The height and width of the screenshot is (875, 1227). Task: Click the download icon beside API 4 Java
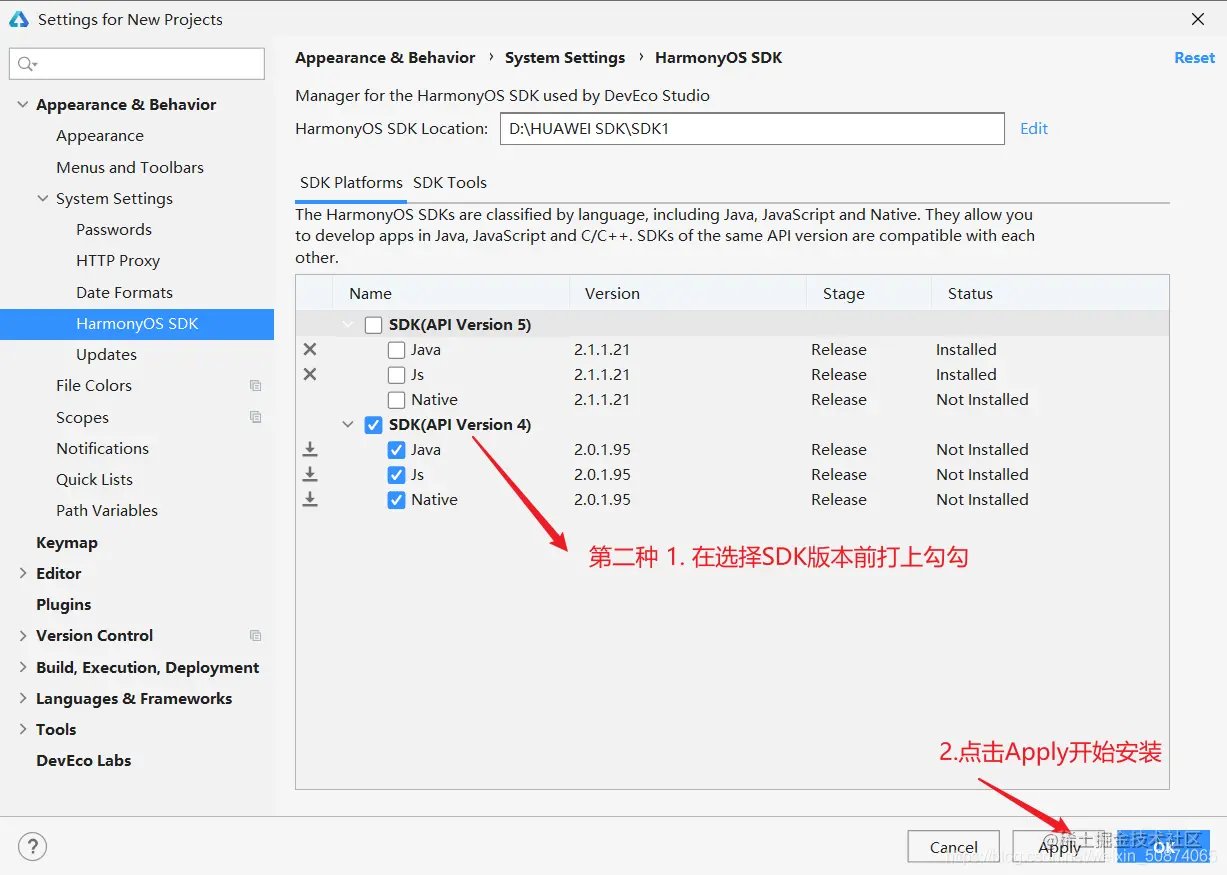(310, 449)
